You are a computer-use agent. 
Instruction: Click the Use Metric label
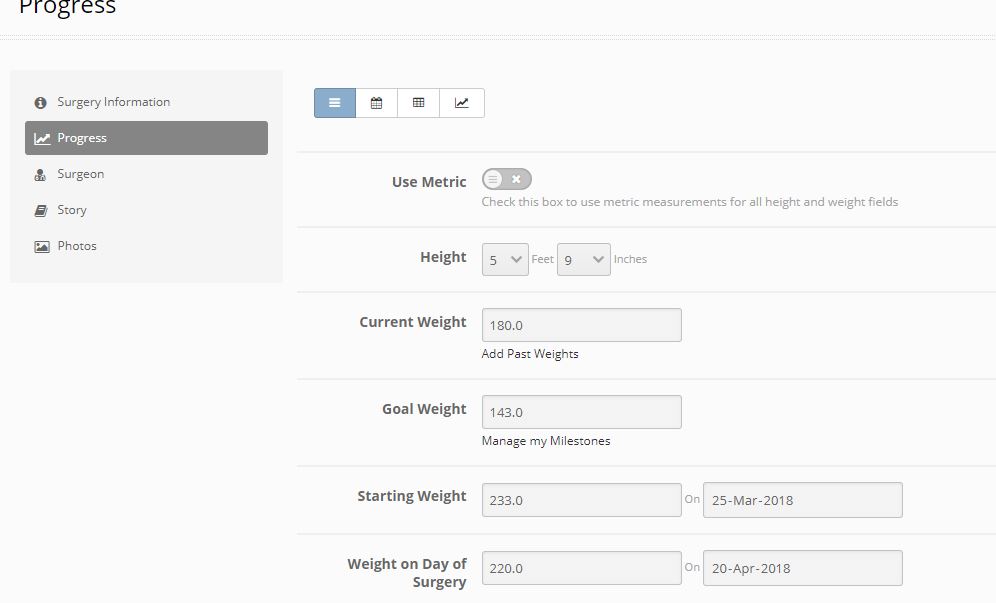pyautogui.click(x=429, y=182)
